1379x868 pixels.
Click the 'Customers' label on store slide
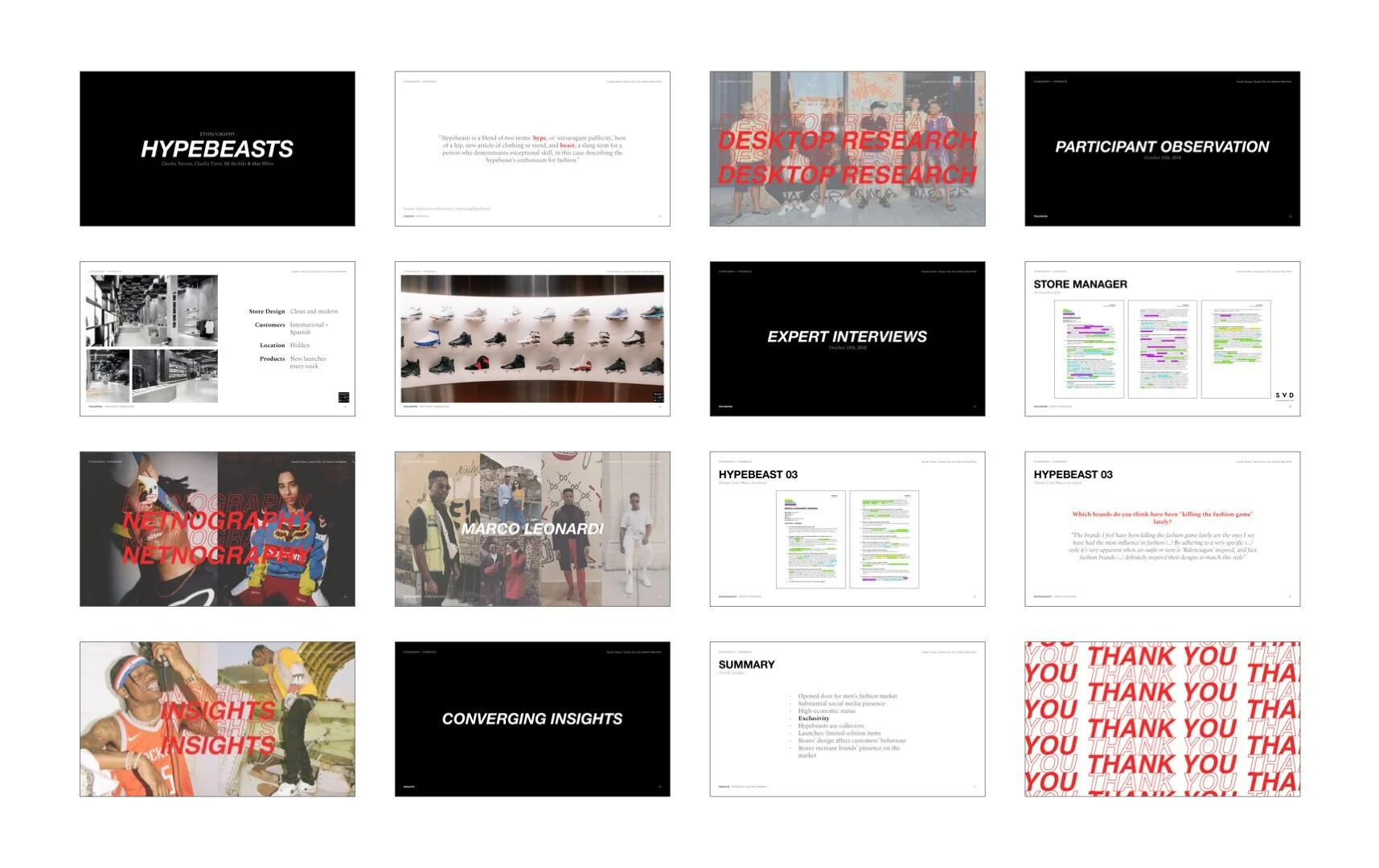coord(269,325)
